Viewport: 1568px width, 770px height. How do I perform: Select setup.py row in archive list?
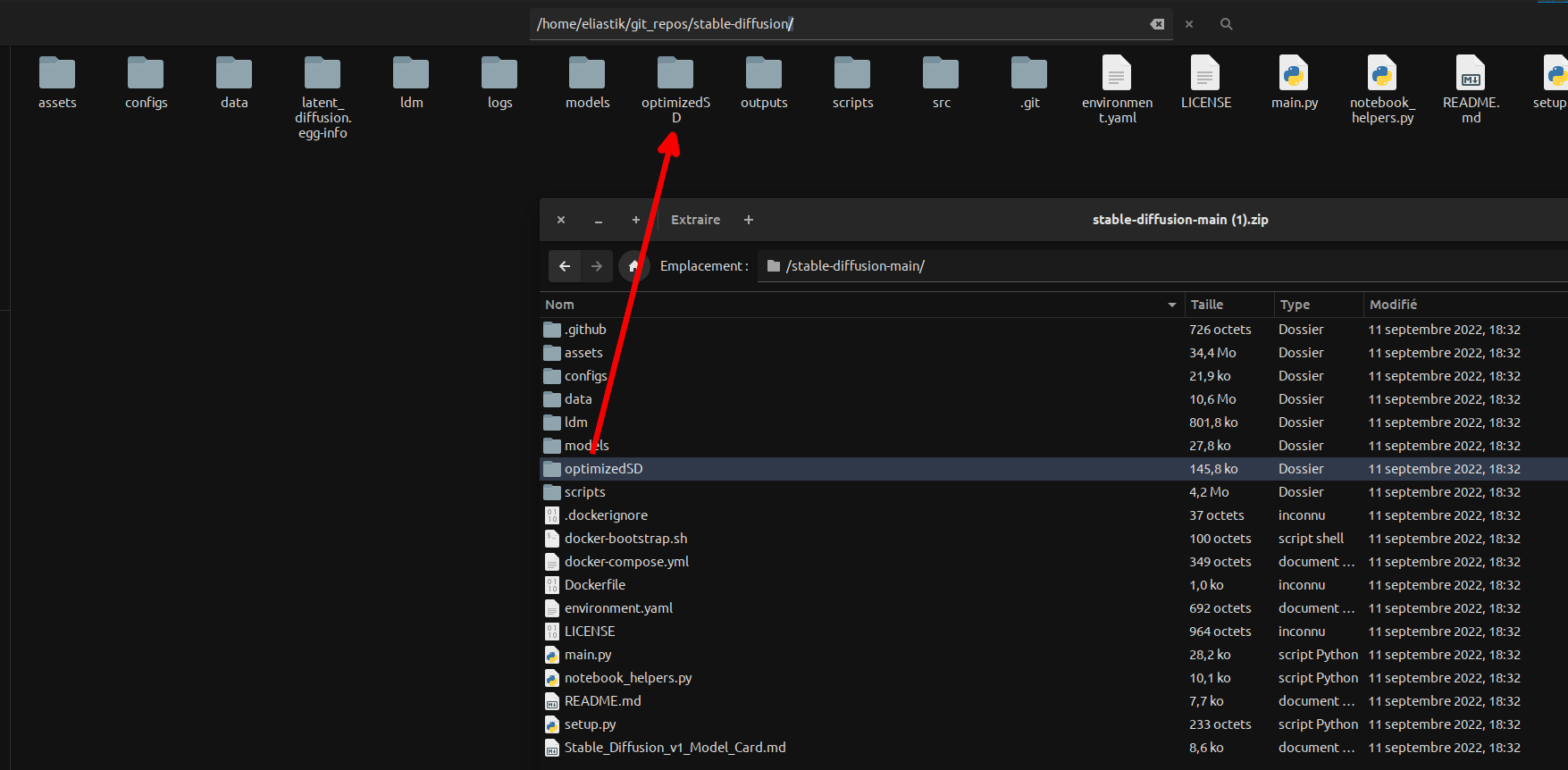[x=1053, y=724]
